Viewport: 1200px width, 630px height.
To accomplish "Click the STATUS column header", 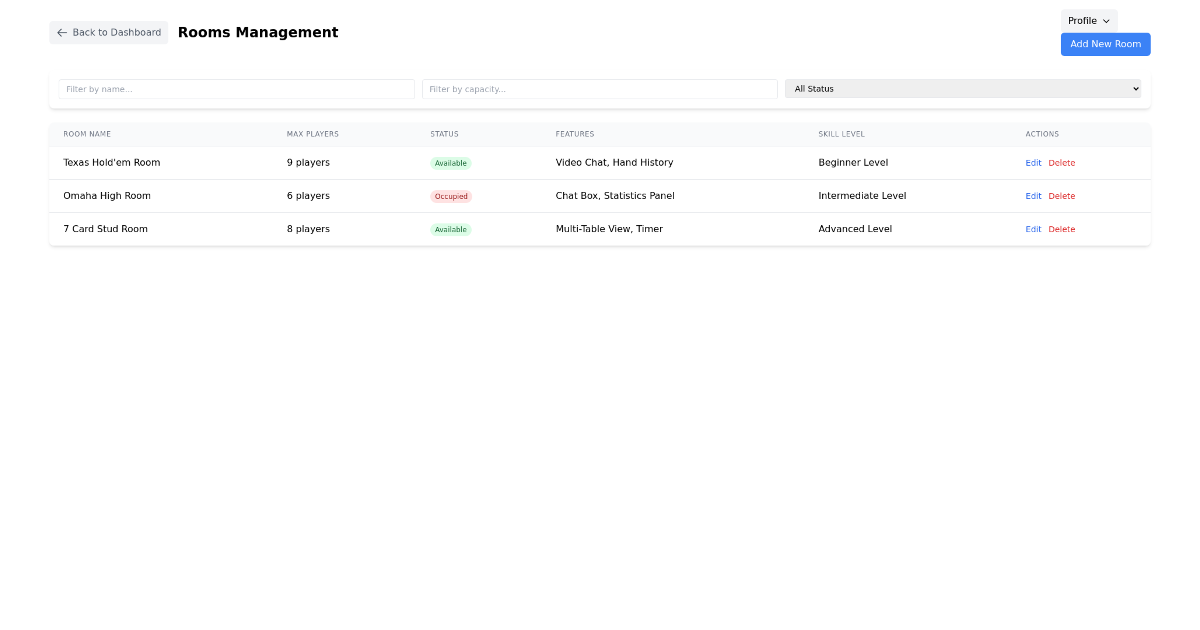I will [444, 133].
